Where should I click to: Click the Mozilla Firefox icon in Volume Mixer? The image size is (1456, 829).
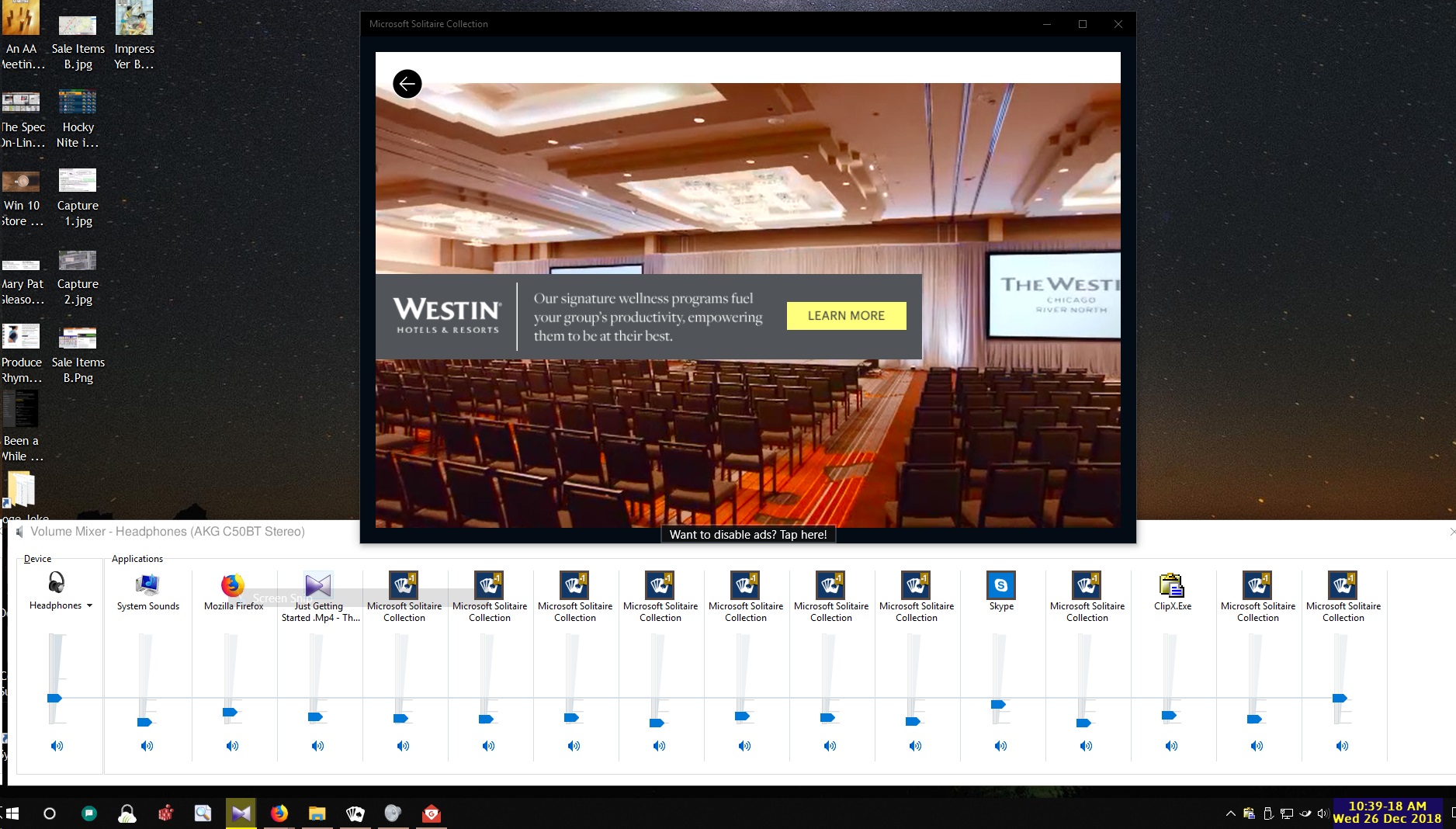coord(233,584)
